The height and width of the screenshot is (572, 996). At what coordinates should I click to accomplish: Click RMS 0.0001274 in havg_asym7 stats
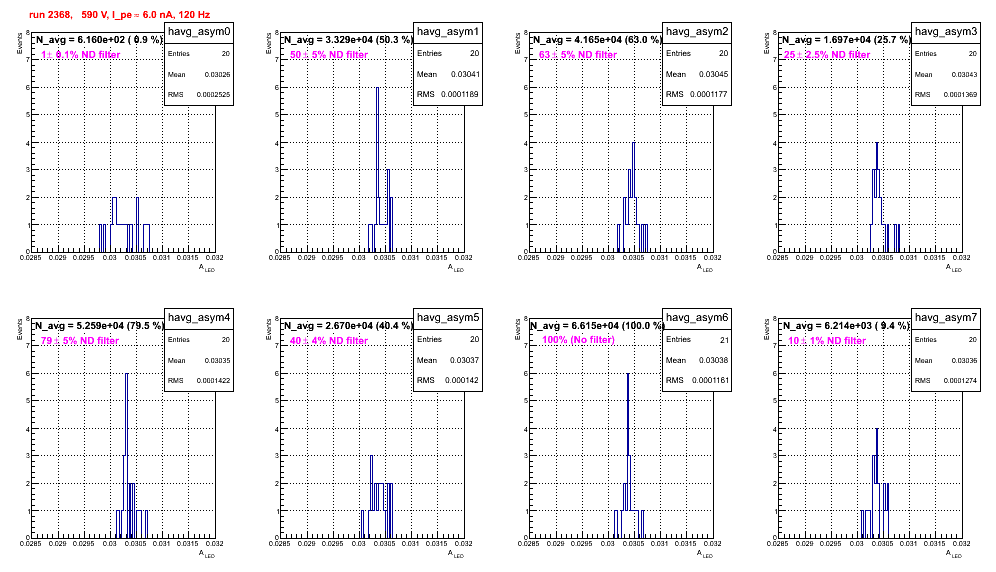(x=946, y=380)
